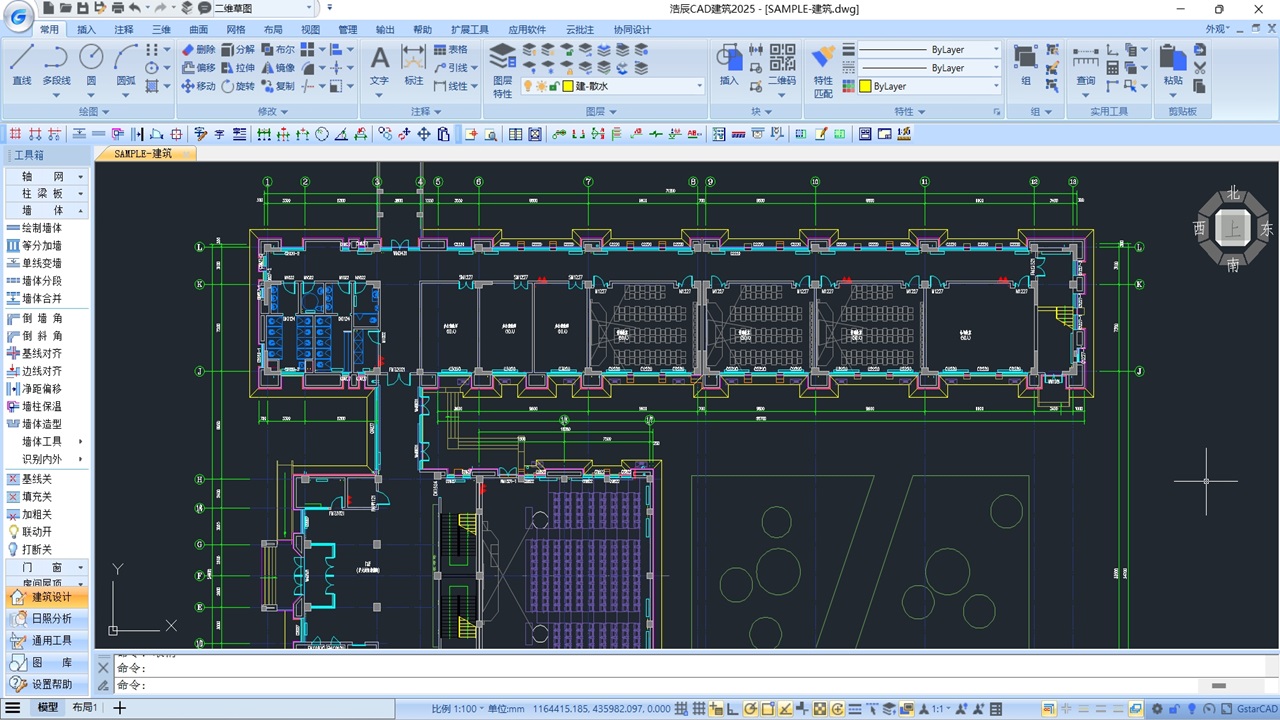
Task: Toggle the 联动开 linkage switch
Action: pos(36,532)
